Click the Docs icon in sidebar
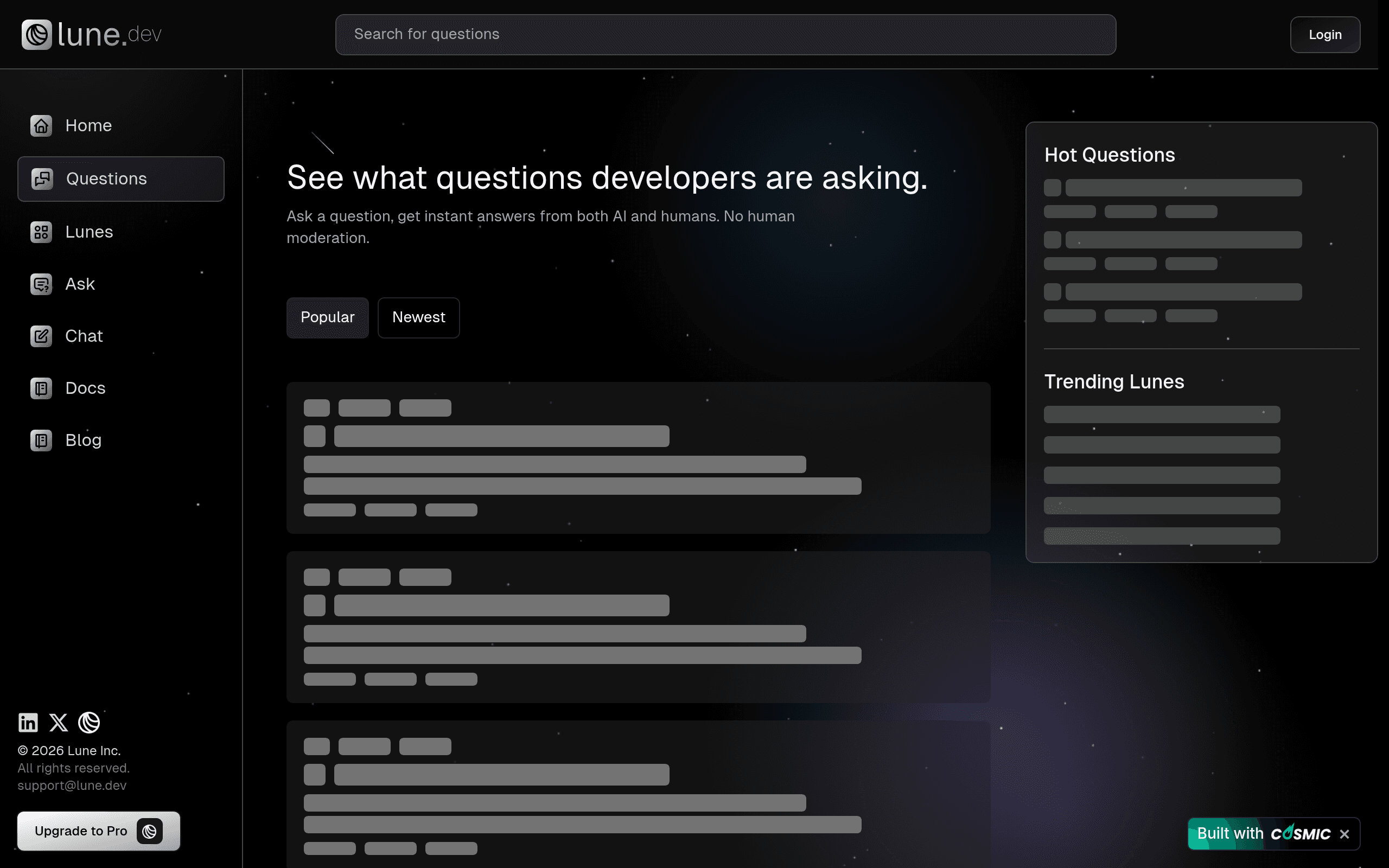This screenshot has width=1389, height=868. [41, 388]
